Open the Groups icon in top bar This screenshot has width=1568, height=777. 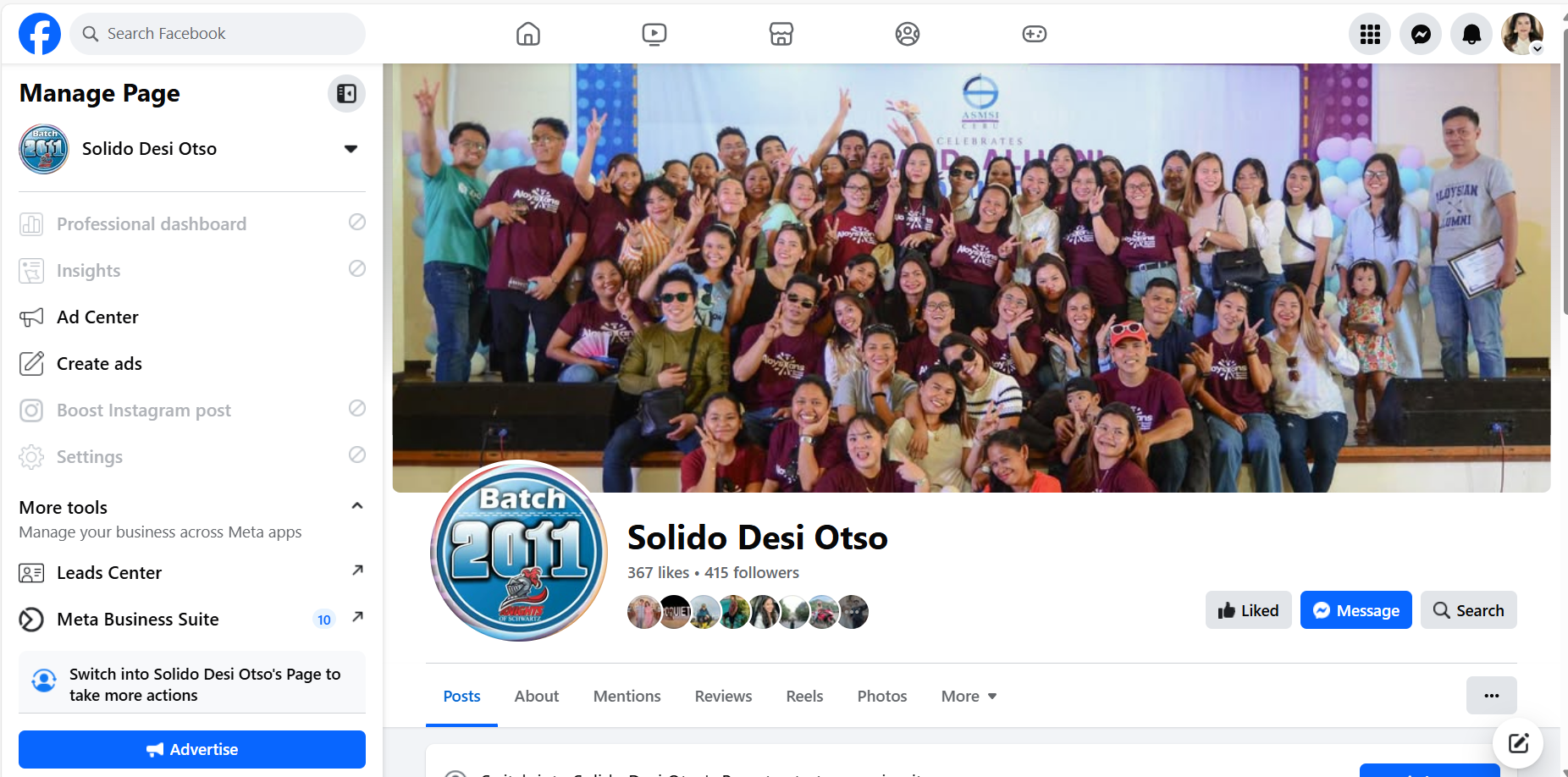pos(908,34)
